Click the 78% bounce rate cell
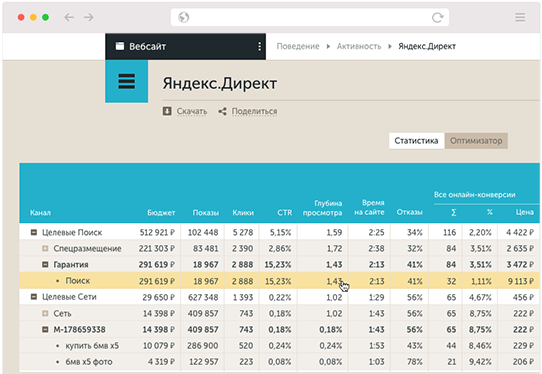Image resolution: width=542 pixels, height=374 pixels. (414, 362)
